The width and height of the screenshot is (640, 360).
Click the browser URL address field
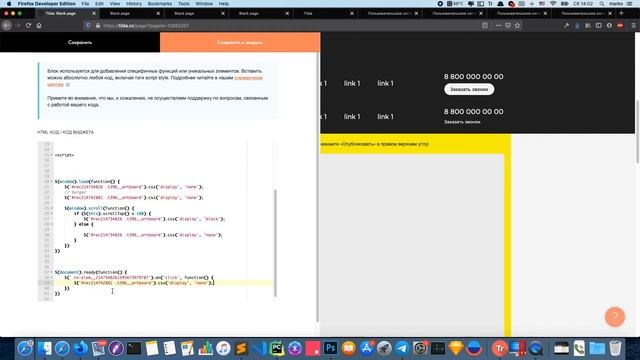click(286, 25)
